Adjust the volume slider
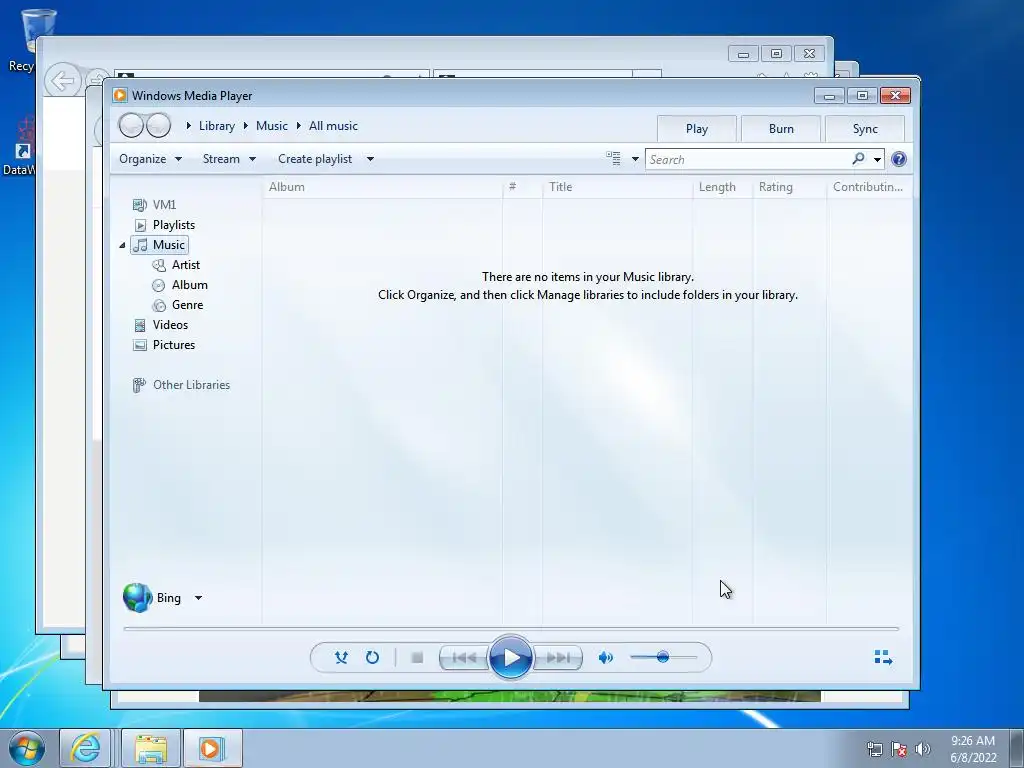 pos(664,657)
